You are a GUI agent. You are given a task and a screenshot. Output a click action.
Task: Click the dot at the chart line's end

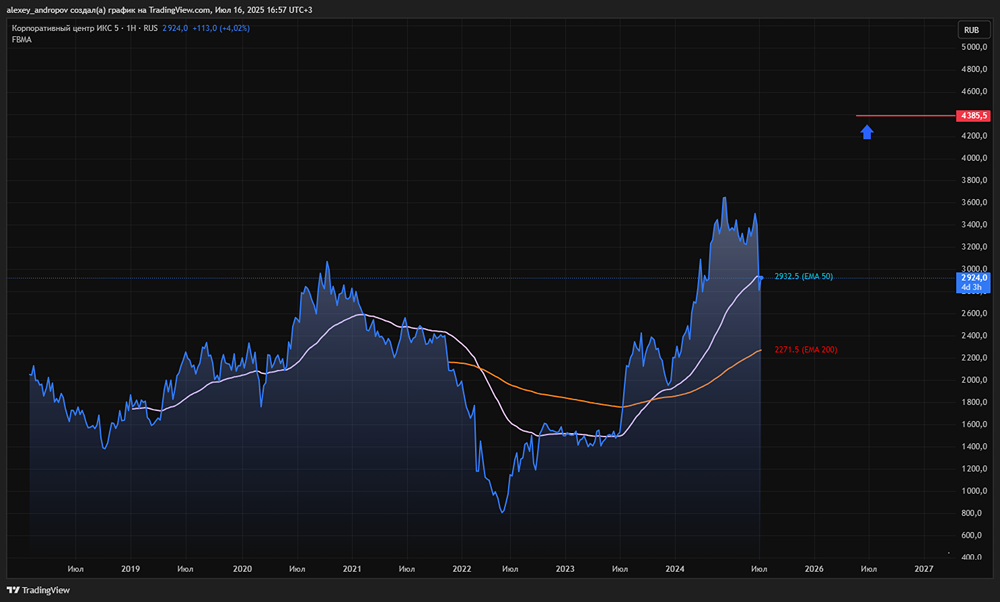coord(761,277)
